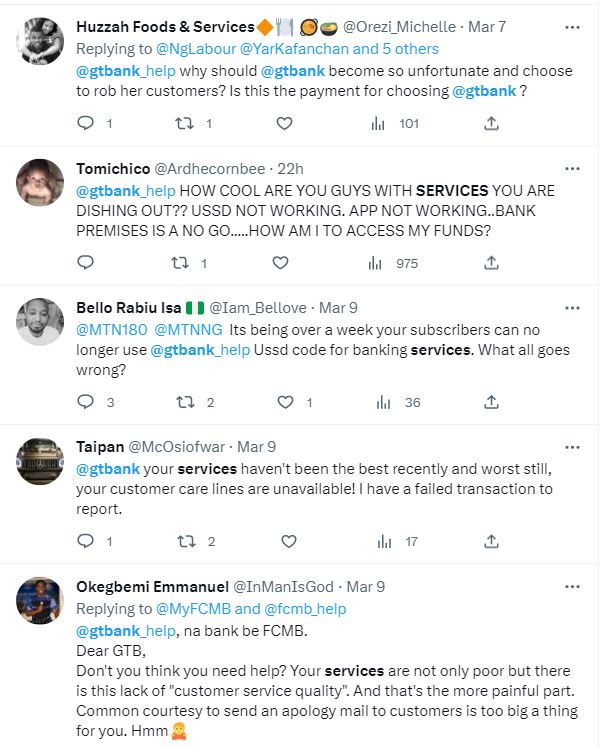Screen dimensions: 611x748
Task: Like Bello Rabiu Isa's tweet with heart
Action: 285,402
